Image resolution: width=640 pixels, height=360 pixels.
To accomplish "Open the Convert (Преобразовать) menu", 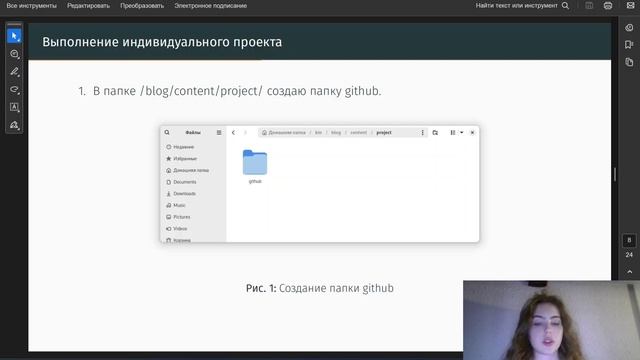I will 142,6.
